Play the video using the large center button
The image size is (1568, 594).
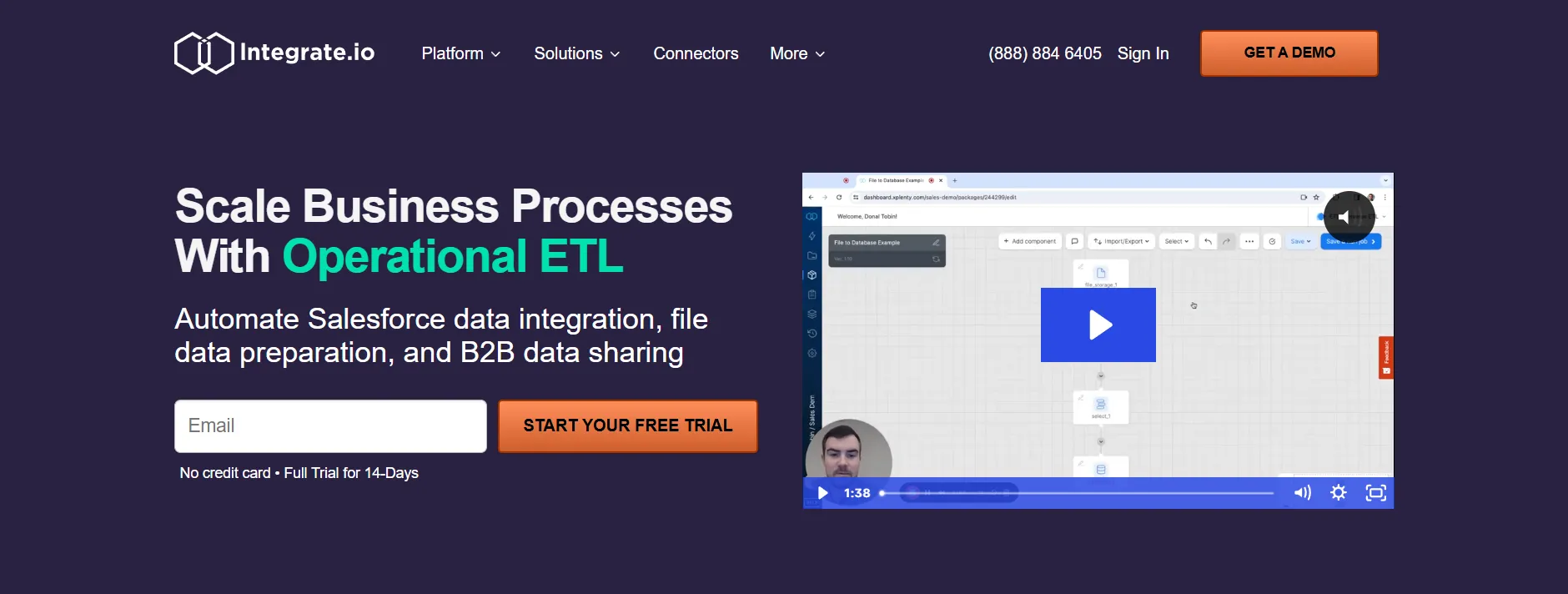[x=1098, y=325]
